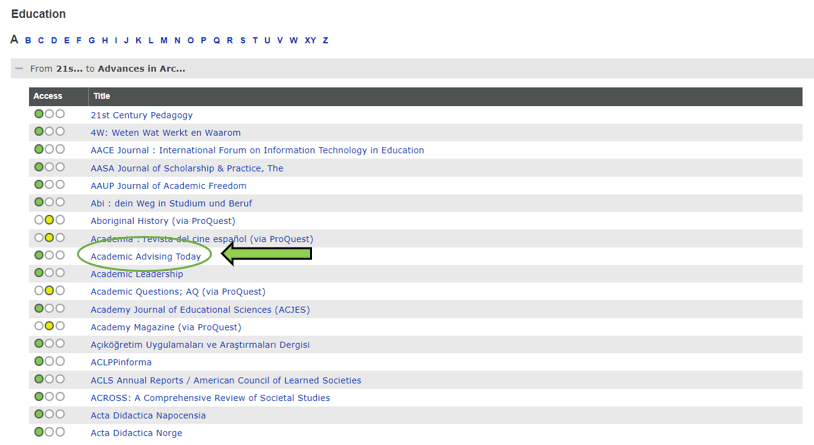Jump to letter L journals
This screenshot has width=814, height=445.
[x=151, y=41]
